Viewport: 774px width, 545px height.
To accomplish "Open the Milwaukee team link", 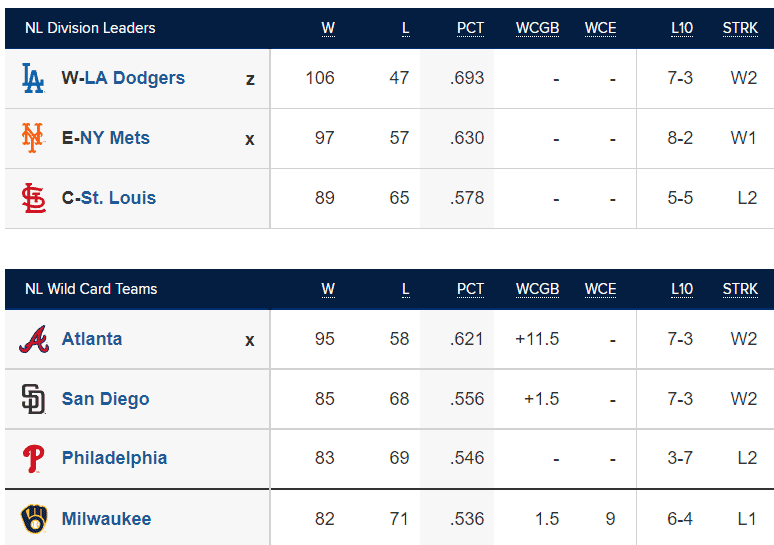I will (x=106, y=519).
